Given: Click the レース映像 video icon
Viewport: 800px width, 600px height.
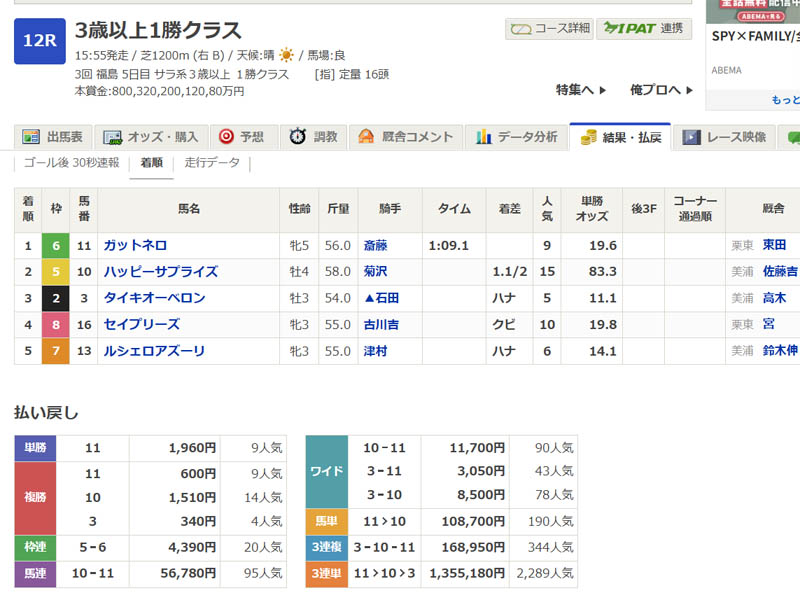Looking at the screenshot, I should [x=691, y=137].
